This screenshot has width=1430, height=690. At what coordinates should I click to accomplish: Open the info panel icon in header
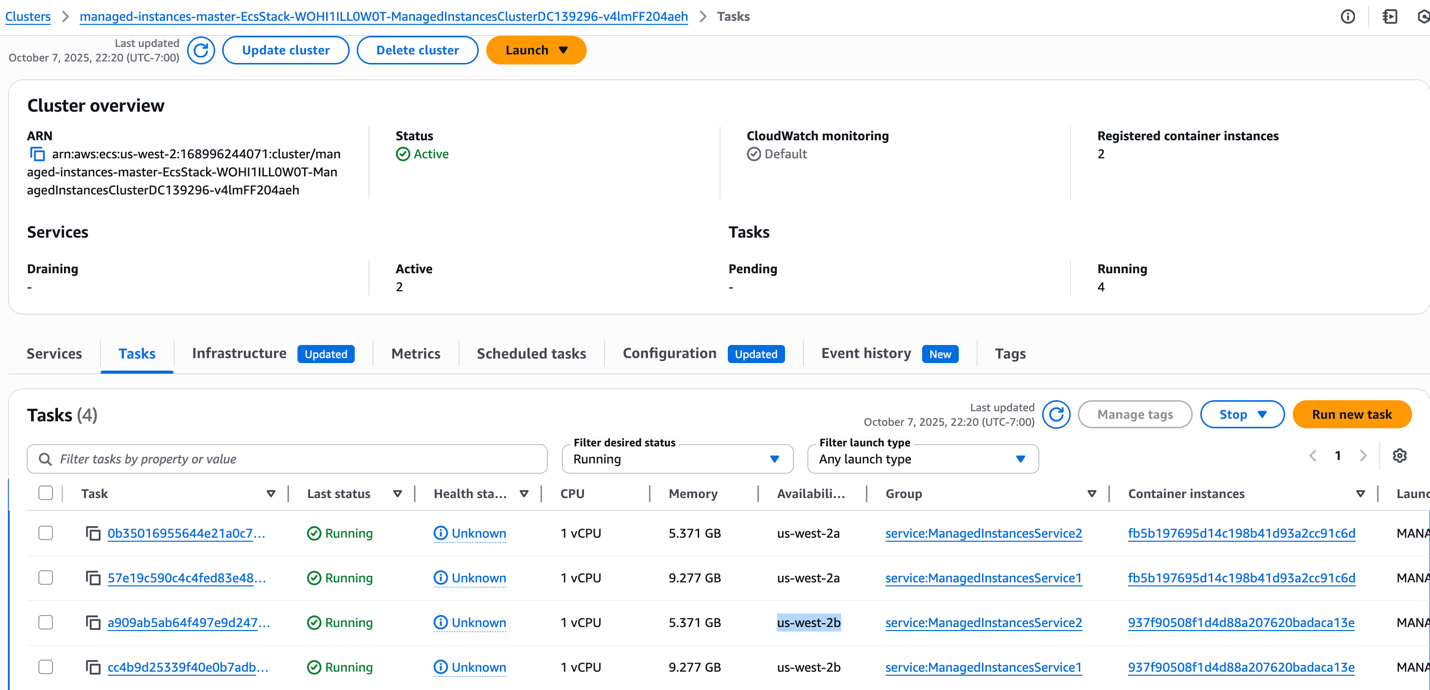click(x=1348, y=16)
